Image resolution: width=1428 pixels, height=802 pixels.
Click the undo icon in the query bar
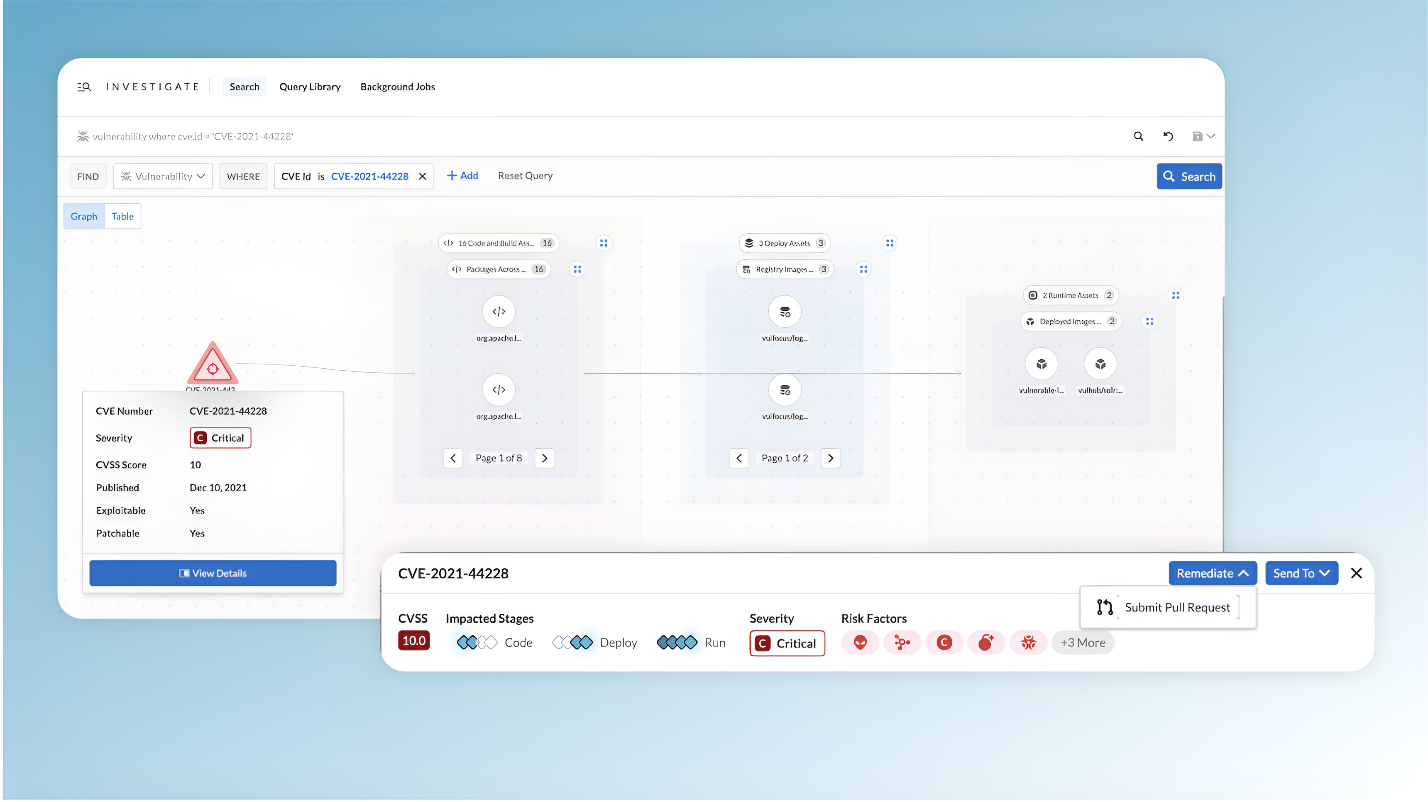click(x=1168, y=135)
